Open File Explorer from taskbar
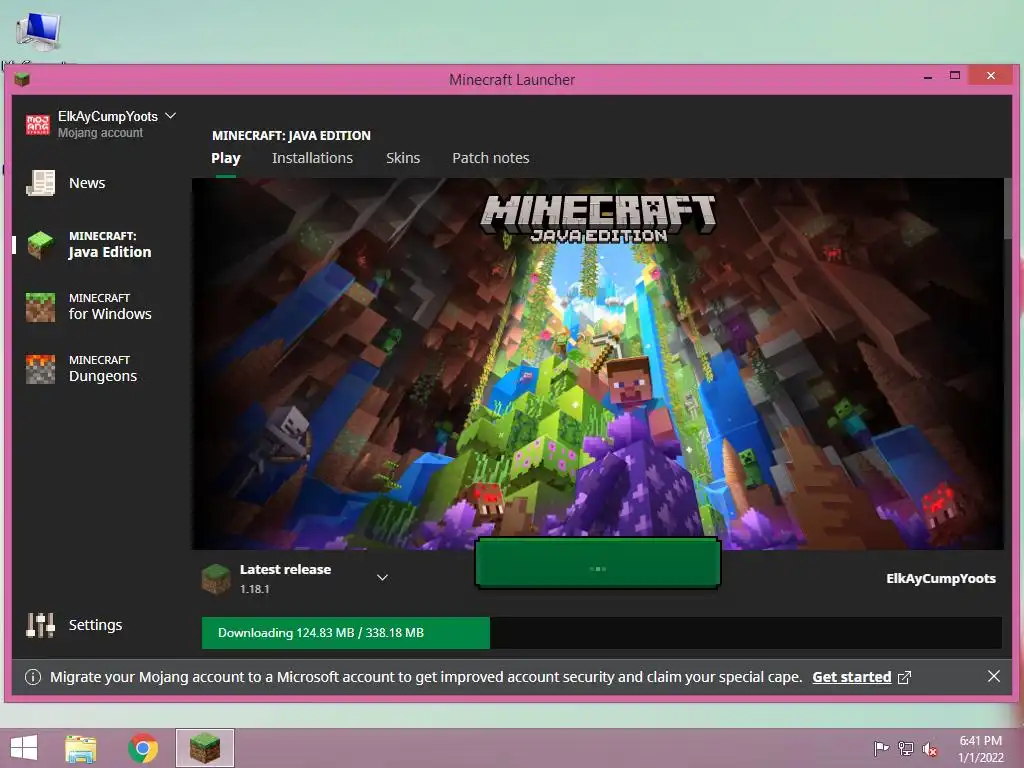This screenshot has width=1024, height=768. tap(81, 748)
